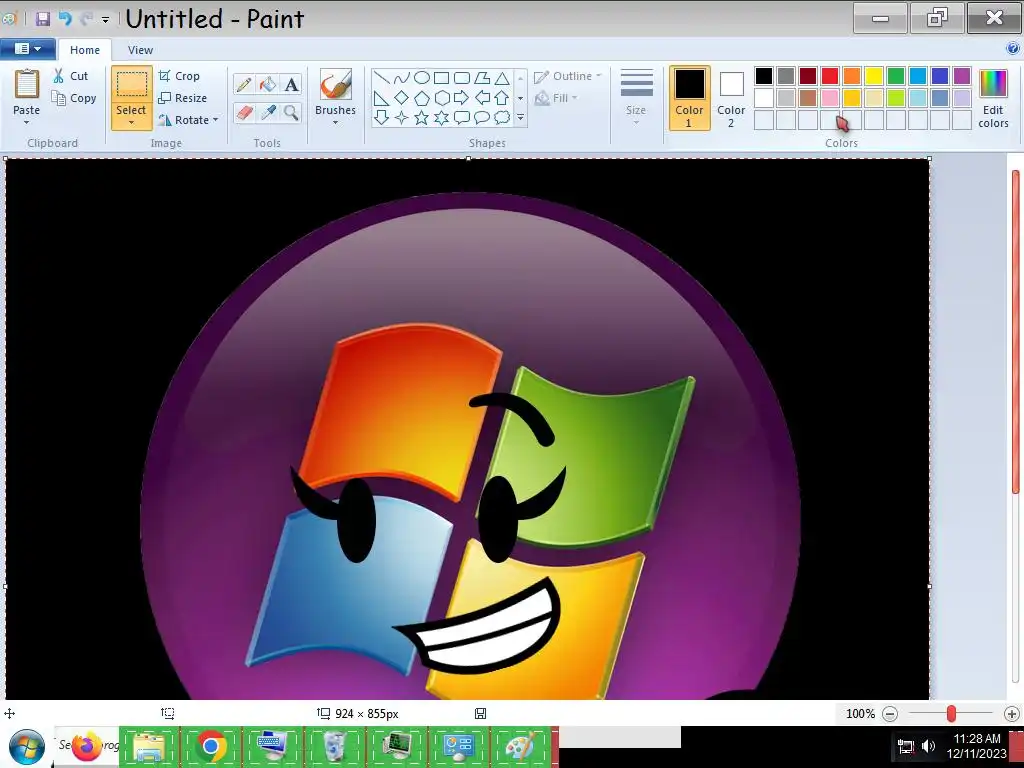Select the Color picker eyedropper tool
This screenshot has height=768, width=1024.
pyautogui.click(x=268, y=112)
